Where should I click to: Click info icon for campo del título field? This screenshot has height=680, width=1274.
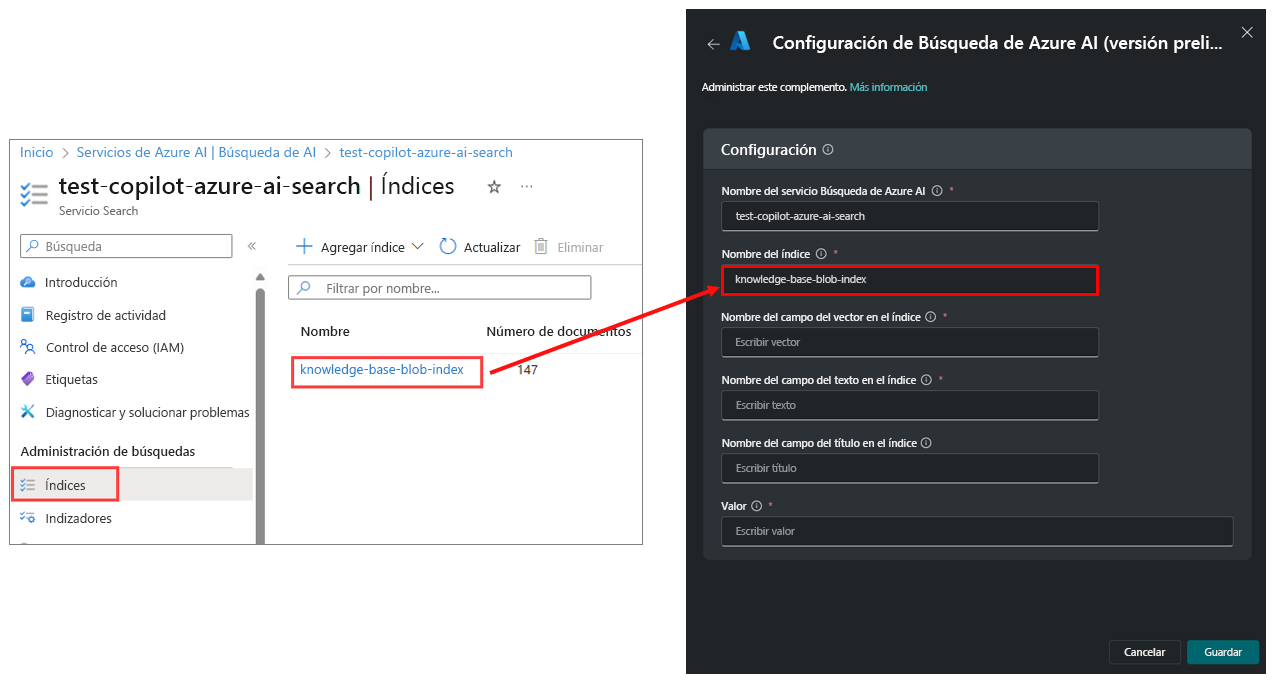(926, 443)
